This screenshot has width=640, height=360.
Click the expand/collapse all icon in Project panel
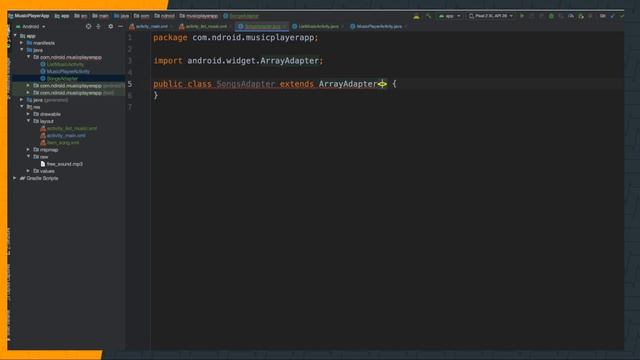pos(98,27)
